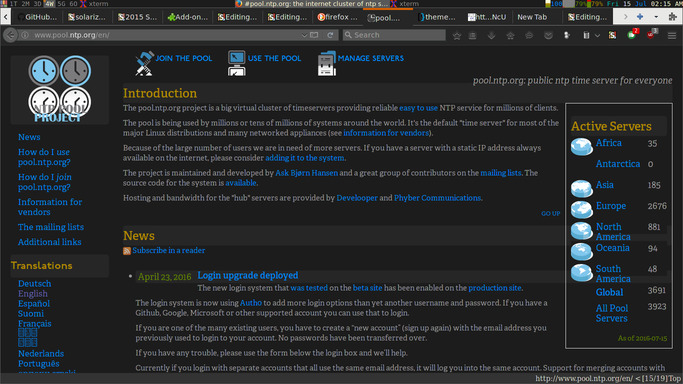Viewport: 683px width, 384px height.
Task: Click the Manage Servers server icon
Action: [327, 64]
